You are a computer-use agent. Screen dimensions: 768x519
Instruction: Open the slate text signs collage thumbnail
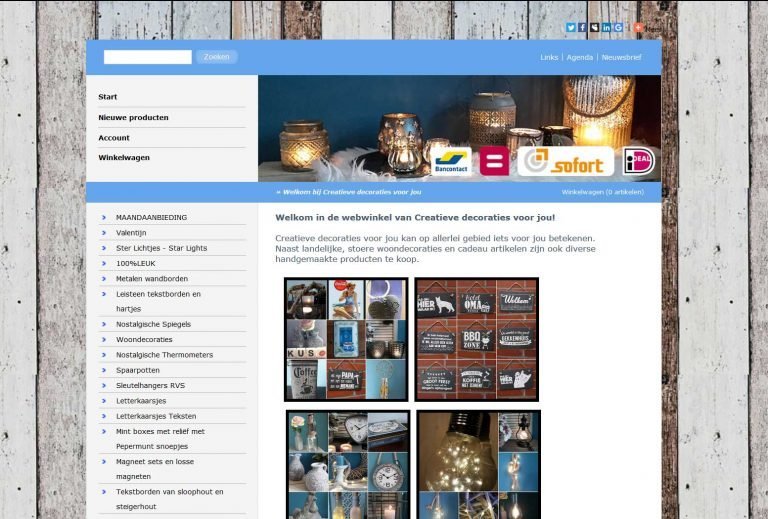477,339
